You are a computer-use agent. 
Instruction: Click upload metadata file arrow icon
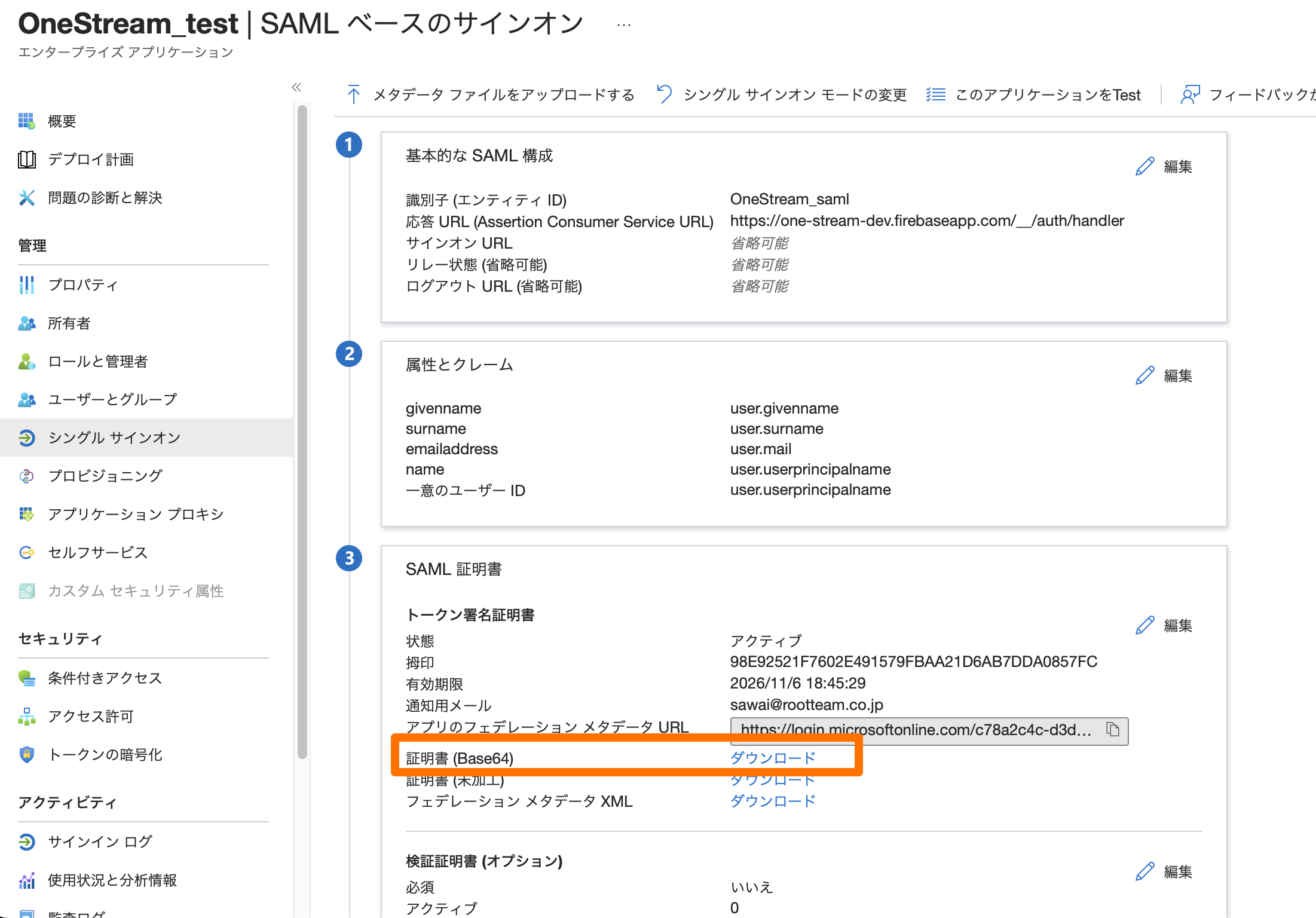tap(353, 94)
